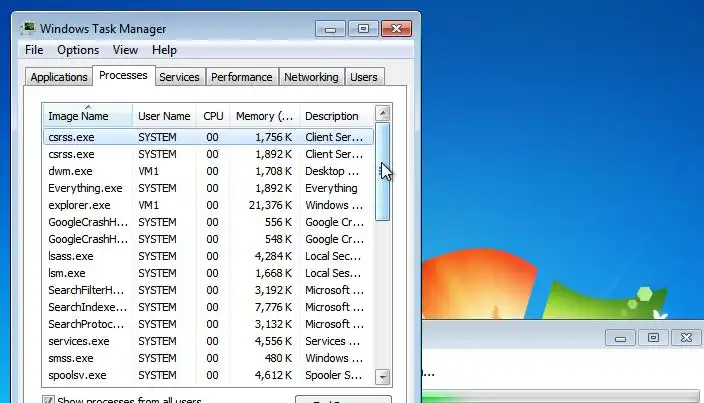
Task: Select the smss.exe process
Action: pyautogui.click(x=208, y=359)
